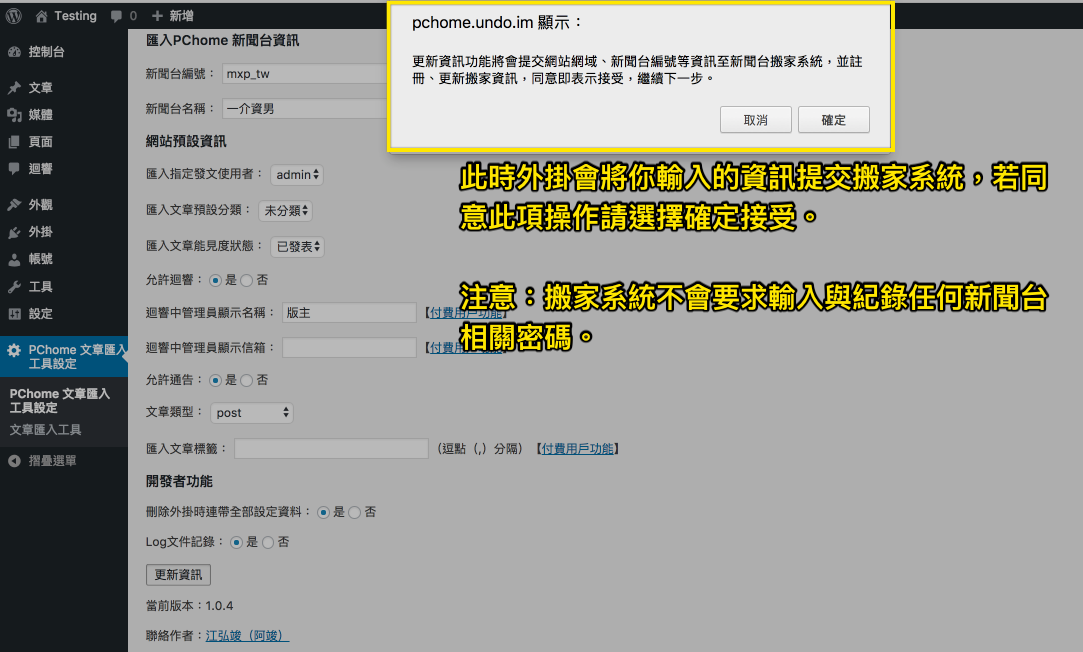Viewport: 1083px width, 652px height.
Task: Click the 設定 sliders icon
Action: click(x=15, y=314)
